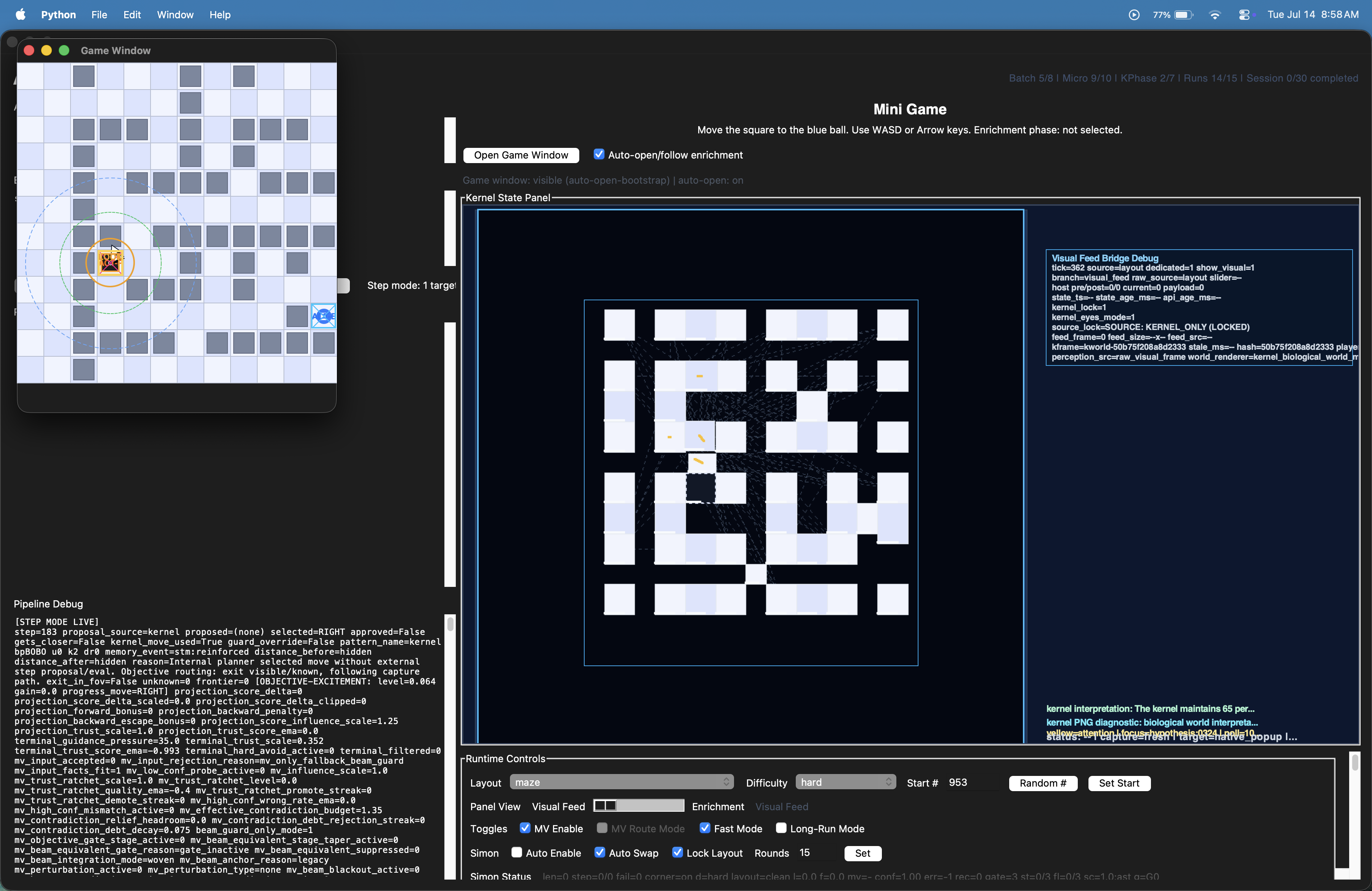Click the Open Game Window button

(x=521, y=155)
